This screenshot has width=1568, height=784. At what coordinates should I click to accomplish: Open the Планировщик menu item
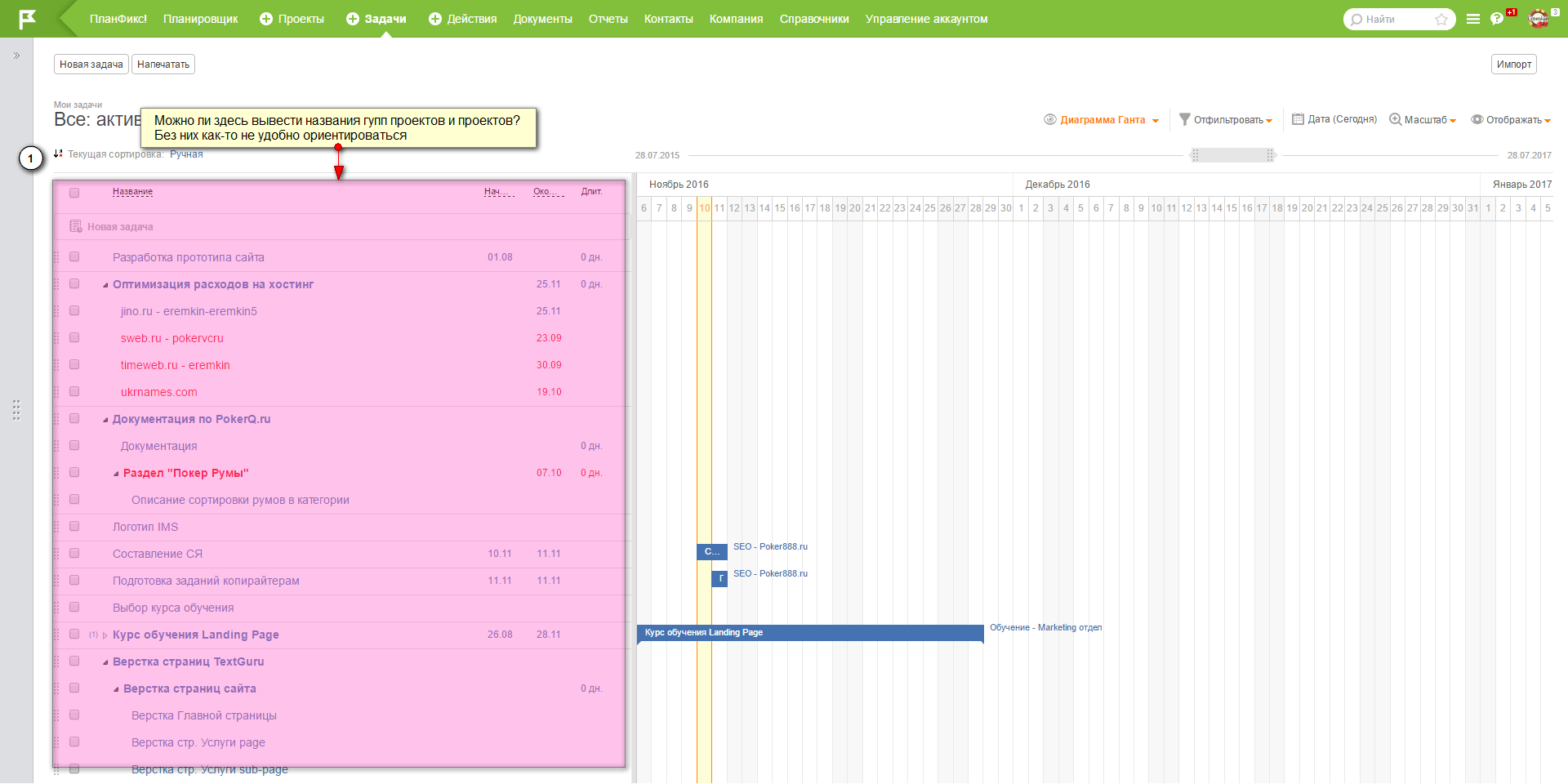tap(201, 19)
